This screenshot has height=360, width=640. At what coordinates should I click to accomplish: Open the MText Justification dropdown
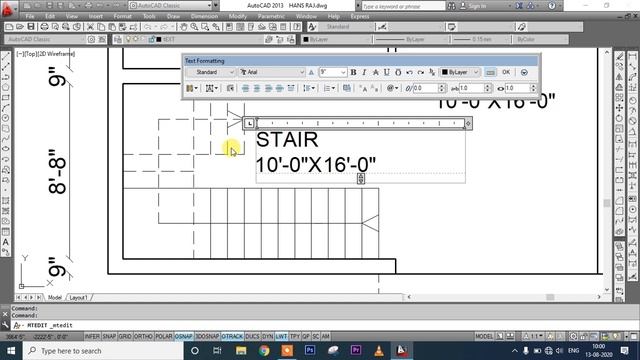point(211,88)
